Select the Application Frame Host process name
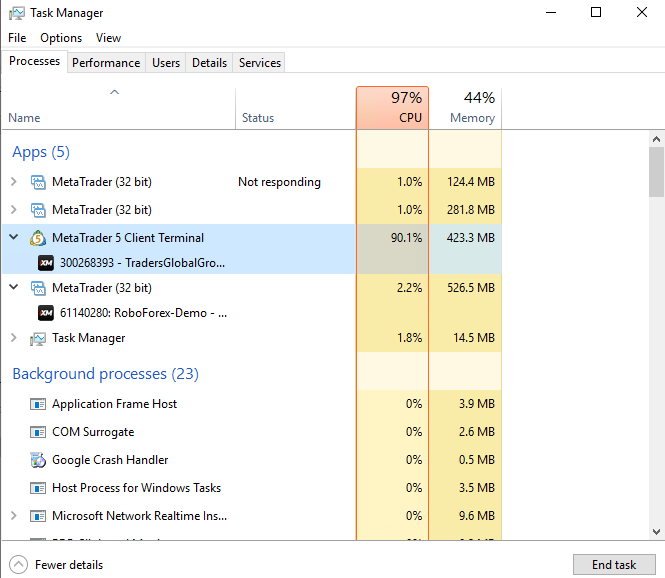Image resolution: width=665 pixels, height=578 pixels. (x=115, y=404)
